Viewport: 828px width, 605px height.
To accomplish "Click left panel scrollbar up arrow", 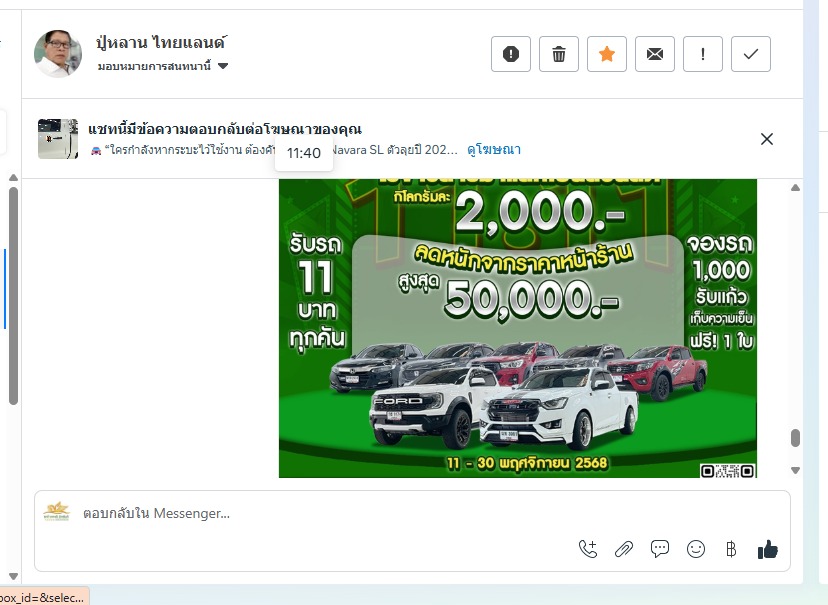I will click(14, 178).
